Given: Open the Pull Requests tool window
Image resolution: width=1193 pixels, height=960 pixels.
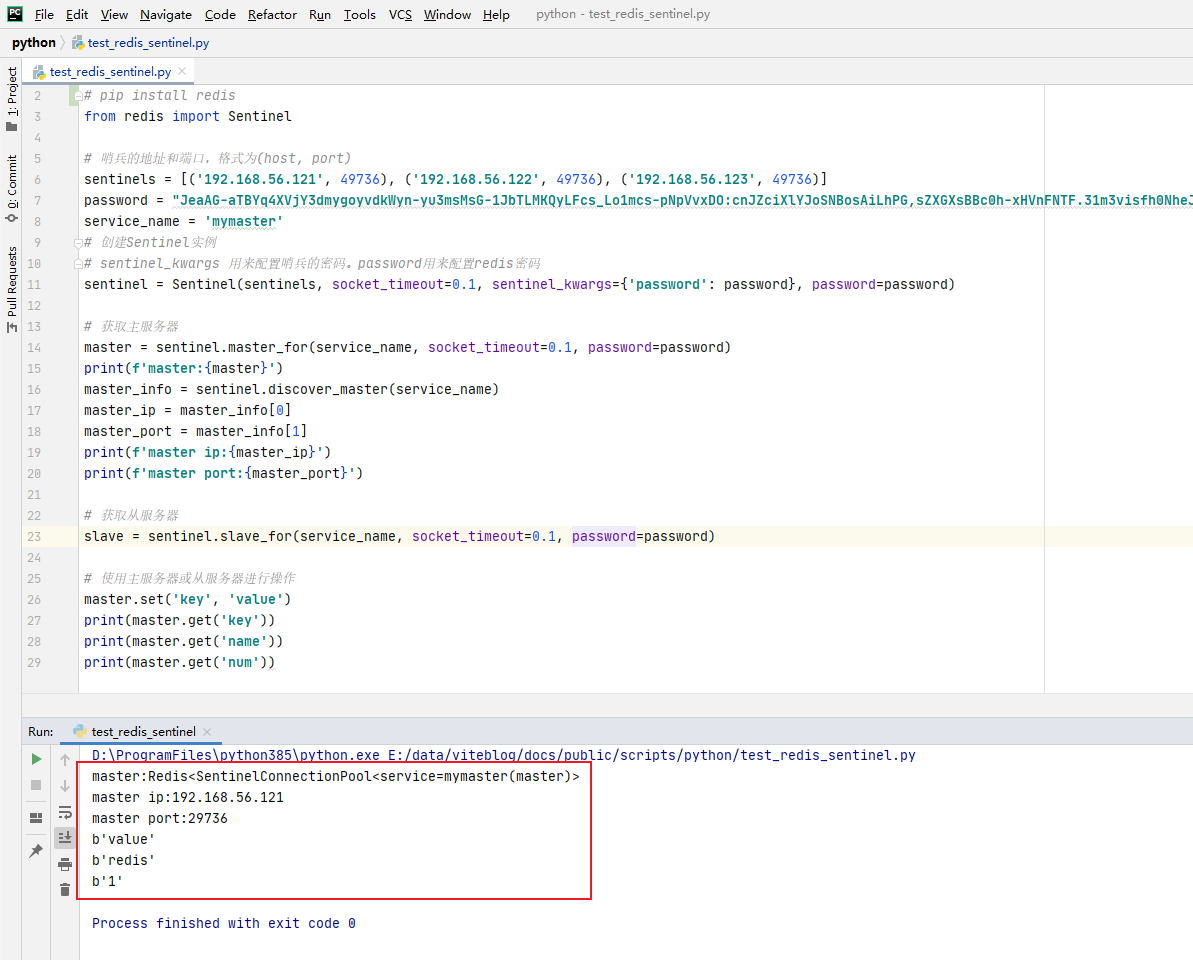Looking at the screenshot, I should 11,289.
